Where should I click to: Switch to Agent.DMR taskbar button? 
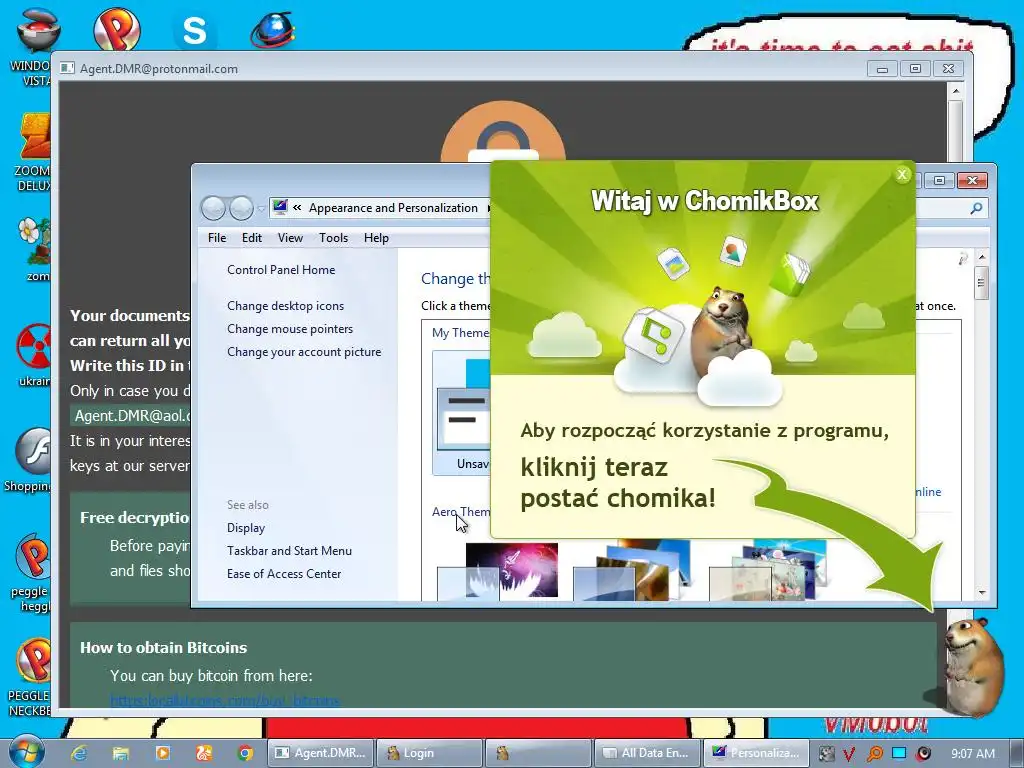pyautogui.click(x=321, y=753)
